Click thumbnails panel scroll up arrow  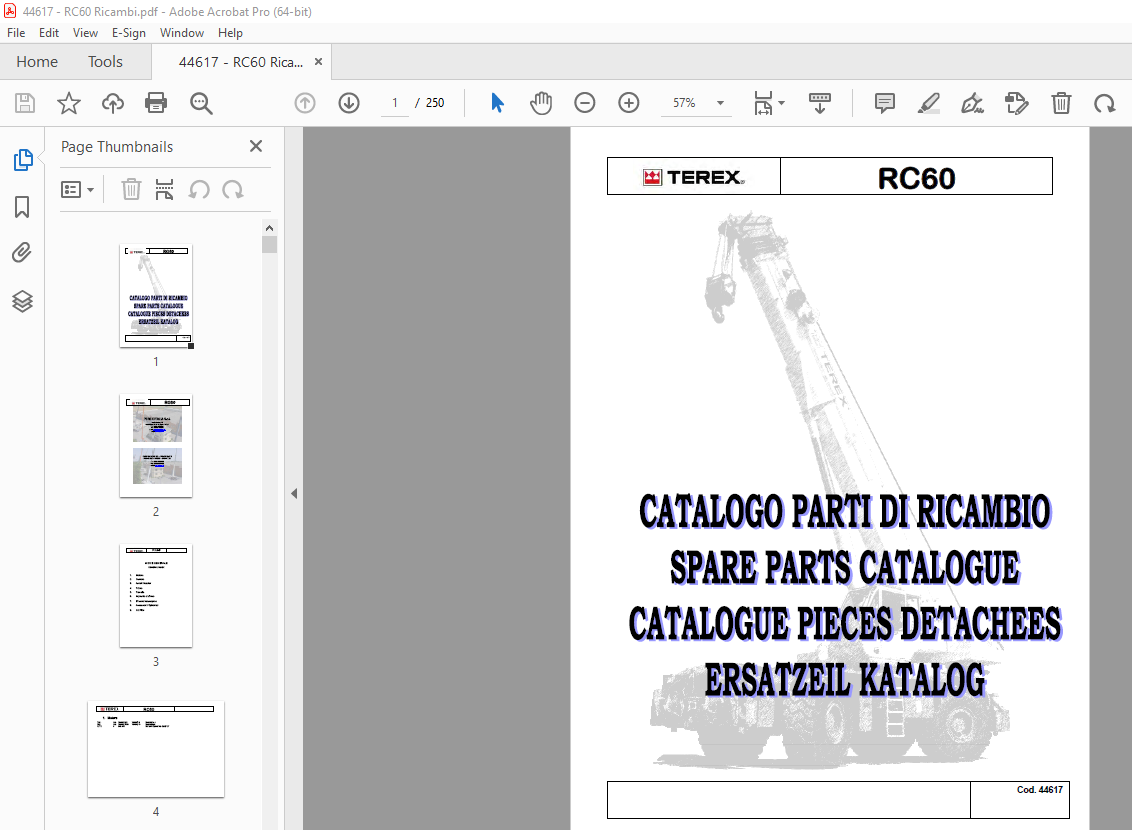[269, 228]
